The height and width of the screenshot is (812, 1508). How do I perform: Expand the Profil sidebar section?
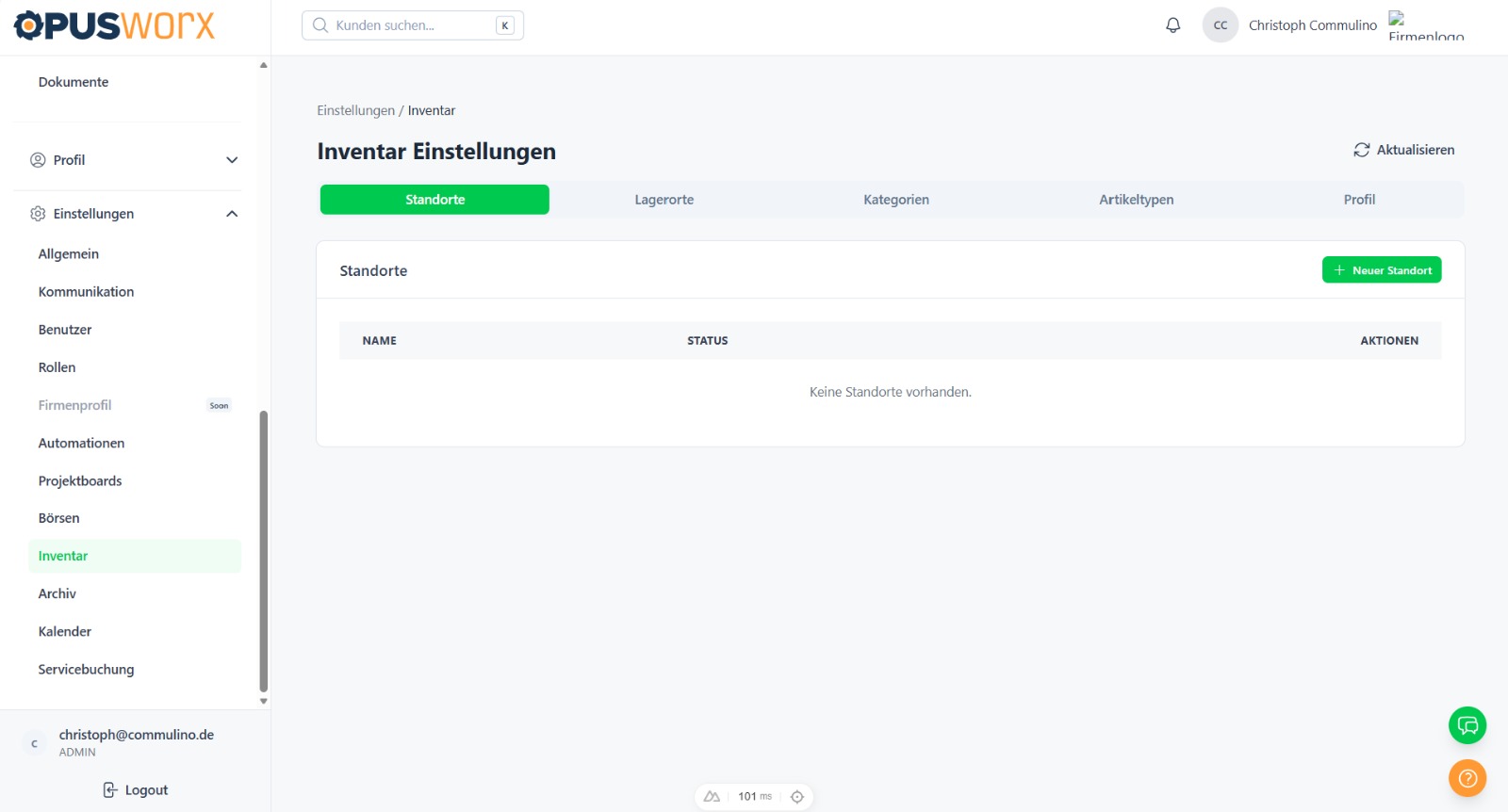(135, 160)
